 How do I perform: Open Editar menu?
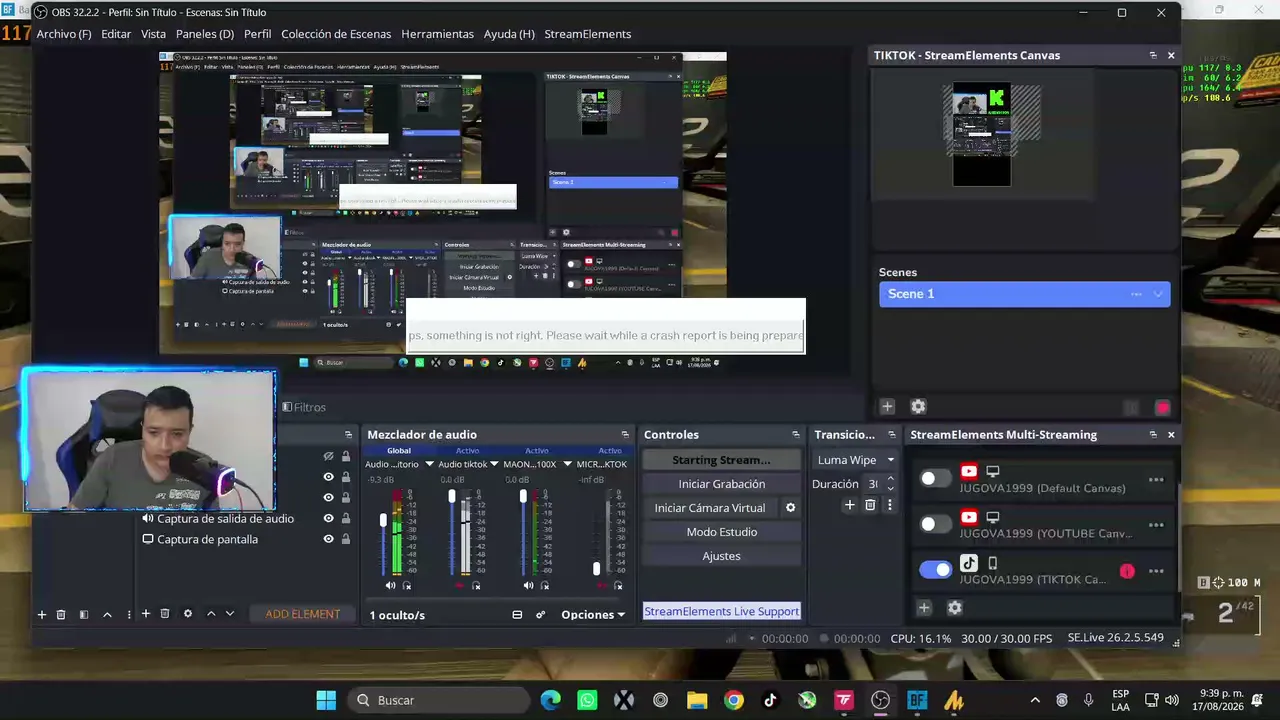pyautogui.click(x=116, y=34)
